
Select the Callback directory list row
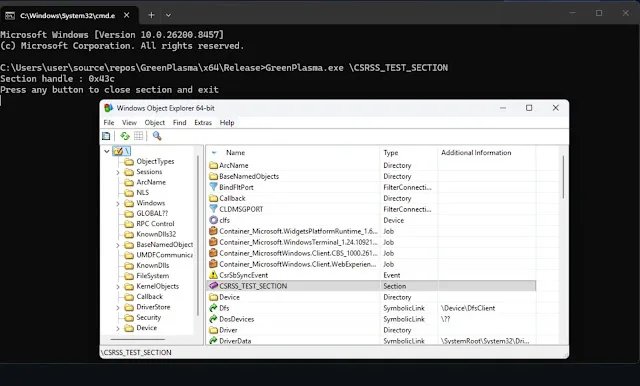[372, 198]
